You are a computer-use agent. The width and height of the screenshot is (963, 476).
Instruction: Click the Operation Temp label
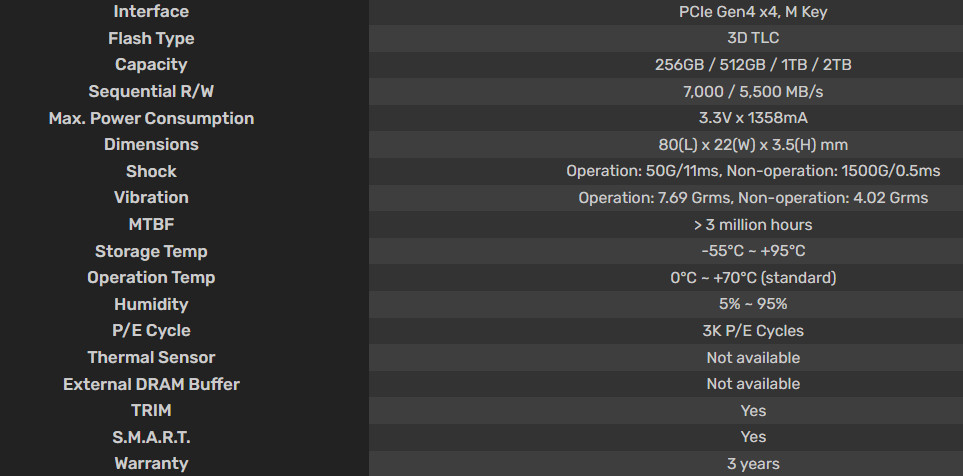pos(151,278)
